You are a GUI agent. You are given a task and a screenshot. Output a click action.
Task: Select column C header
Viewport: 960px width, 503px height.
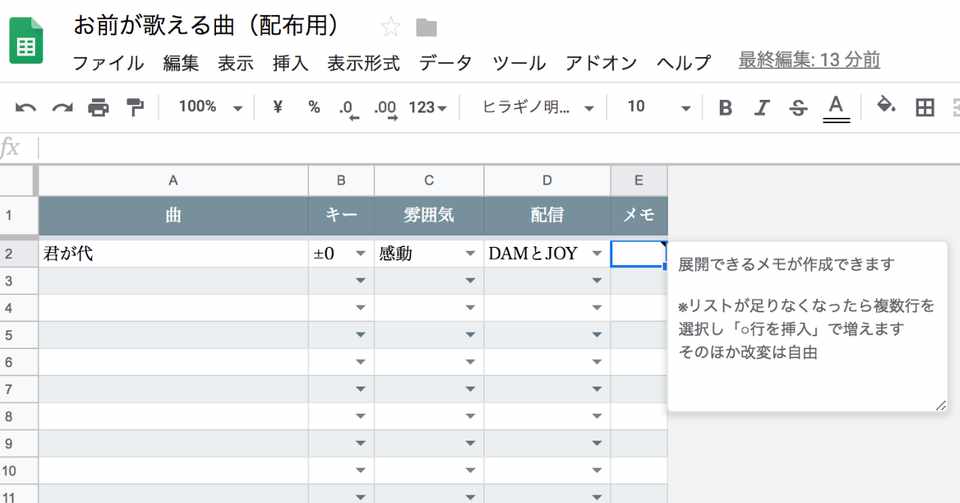coord(429,181)
